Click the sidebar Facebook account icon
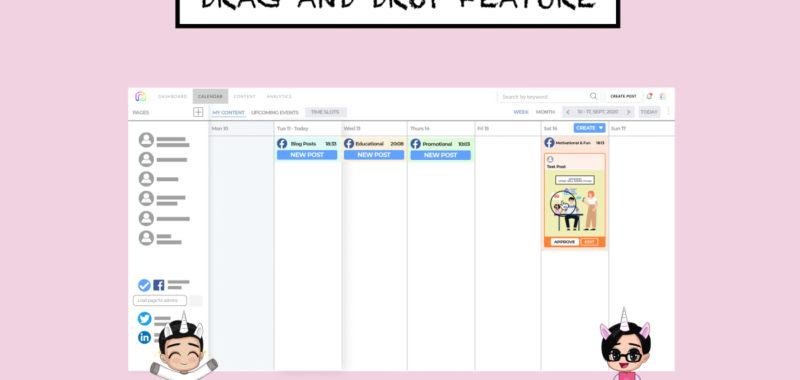This screenshot has height=380, width=800. 159,285
